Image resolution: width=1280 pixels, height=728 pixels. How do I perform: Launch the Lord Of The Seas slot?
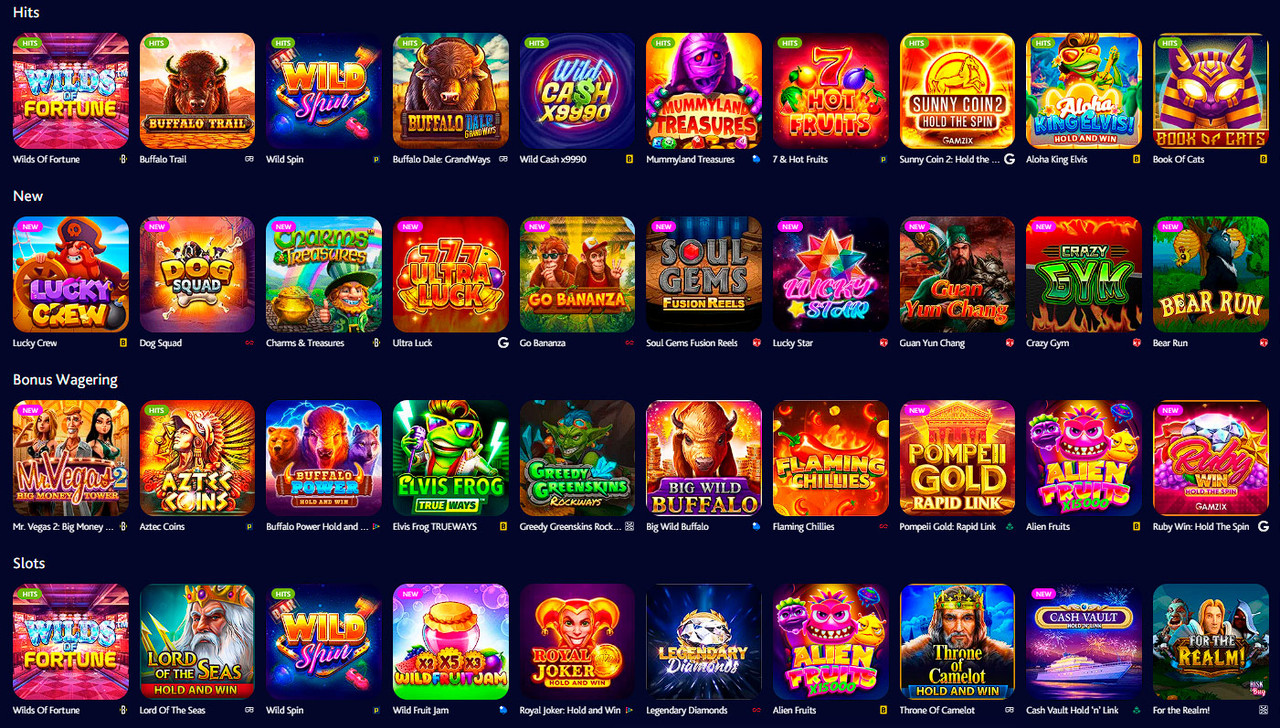point(197,642)
